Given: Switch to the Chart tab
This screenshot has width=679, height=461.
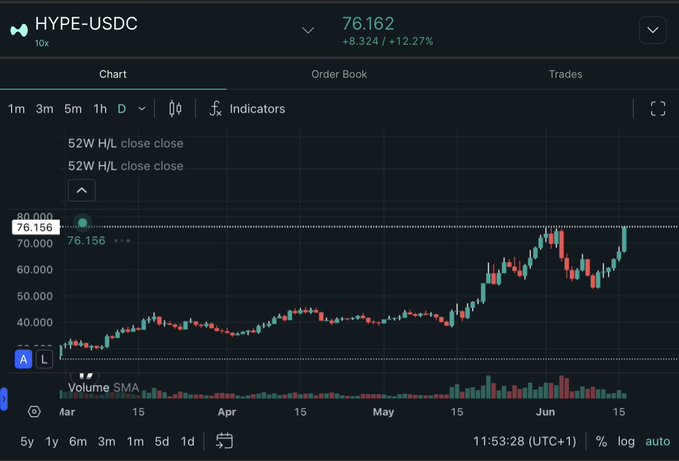Looking at the screenshot, I should pyautogui.click(x=113, y=74).
